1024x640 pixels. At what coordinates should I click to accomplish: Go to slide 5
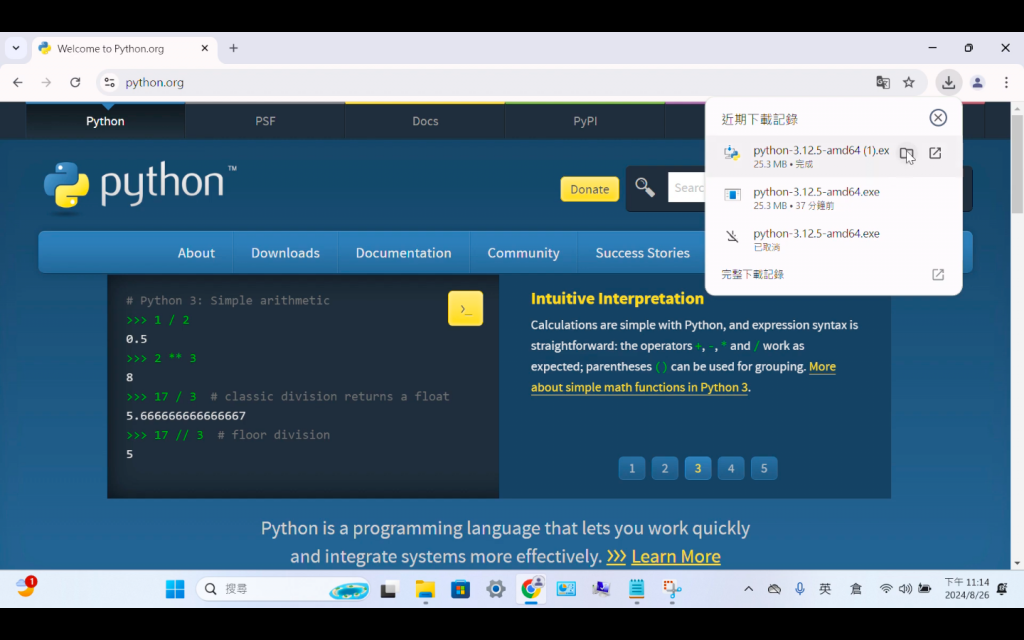[764, 468]
